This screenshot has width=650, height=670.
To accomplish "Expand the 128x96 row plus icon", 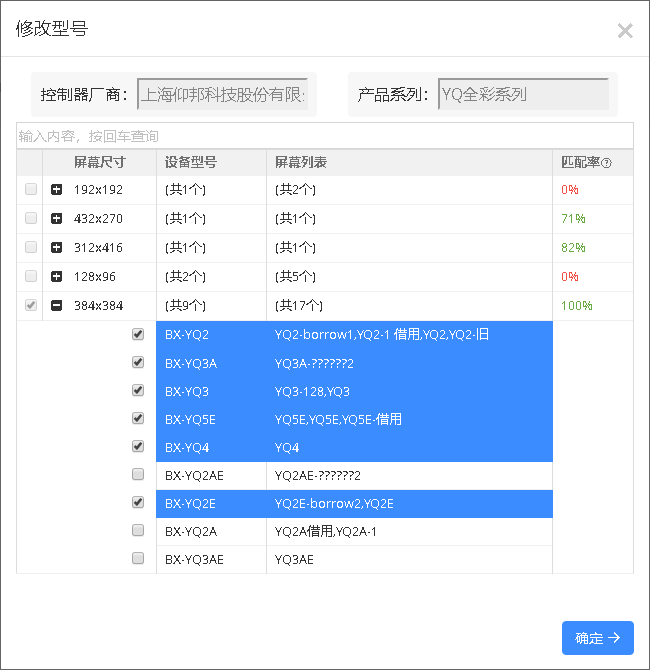I will 56,276.
